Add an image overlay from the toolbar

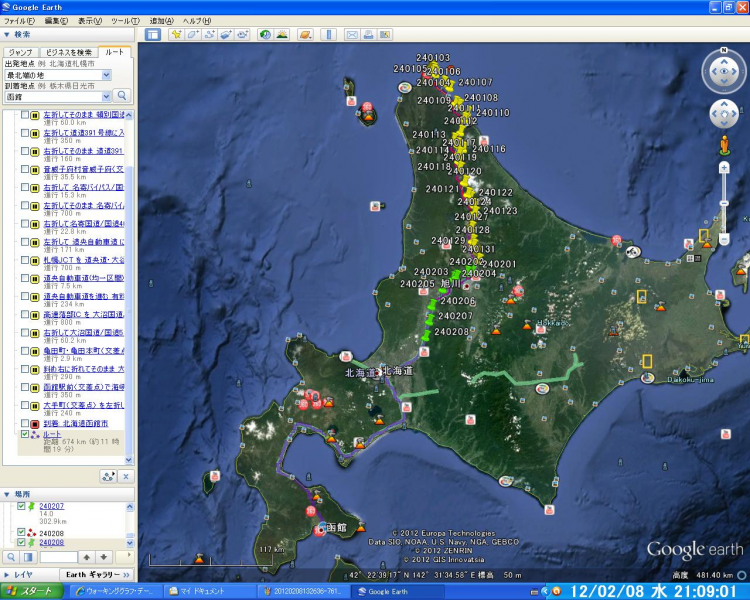226,34
